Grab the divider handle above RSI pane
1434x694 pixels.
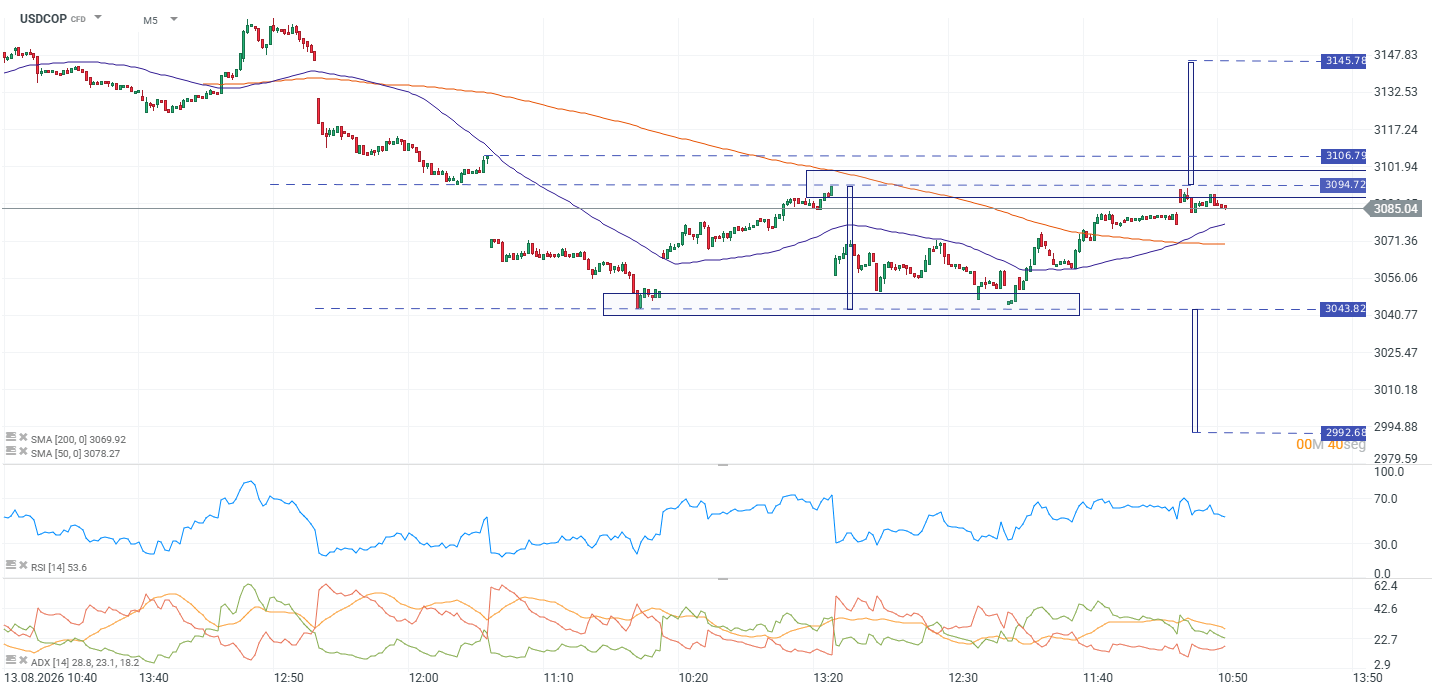[x=723, y=465]
